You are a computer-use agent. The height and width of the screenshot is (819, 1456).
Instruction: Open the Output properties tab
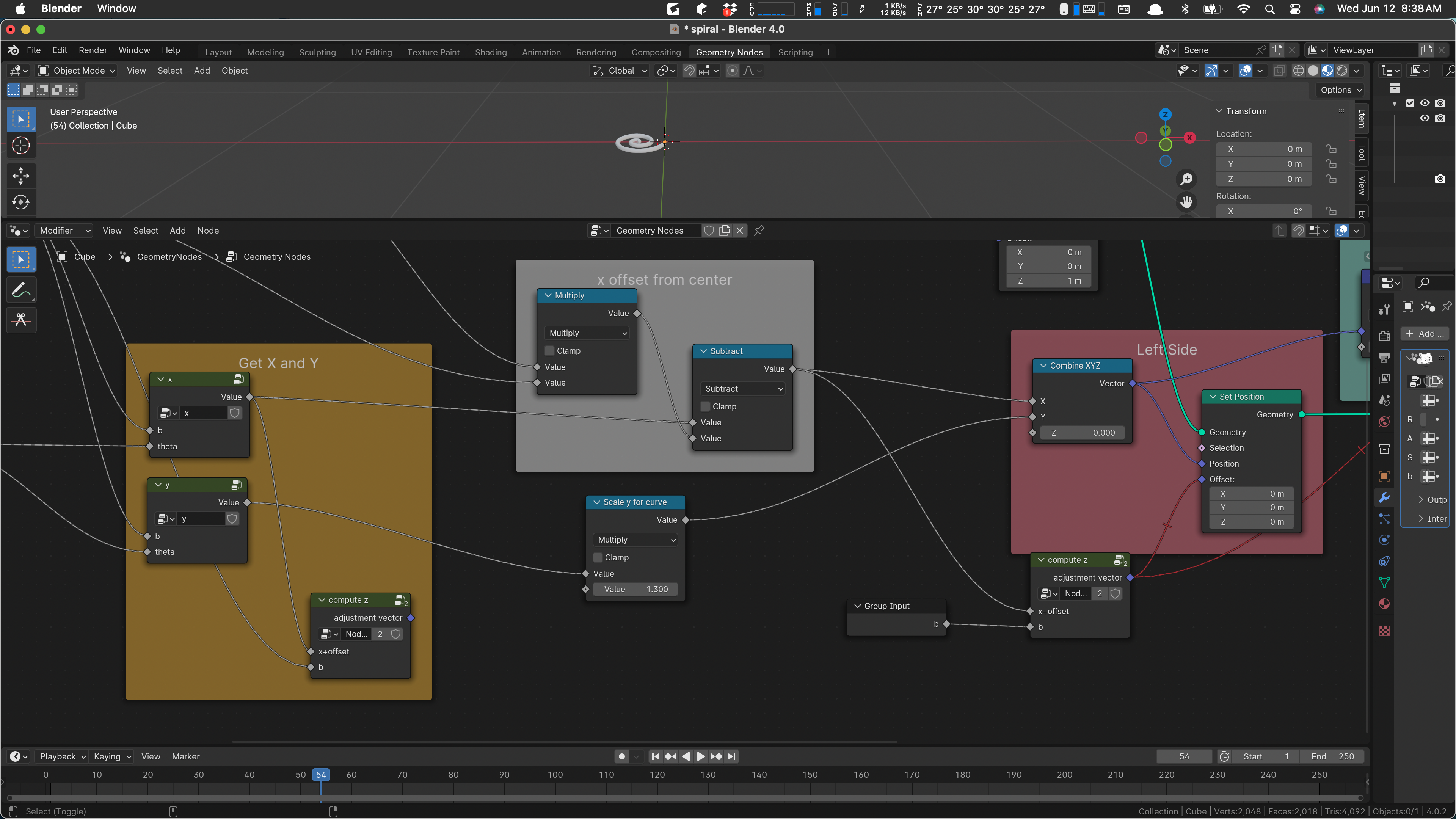click(1384, 358)
